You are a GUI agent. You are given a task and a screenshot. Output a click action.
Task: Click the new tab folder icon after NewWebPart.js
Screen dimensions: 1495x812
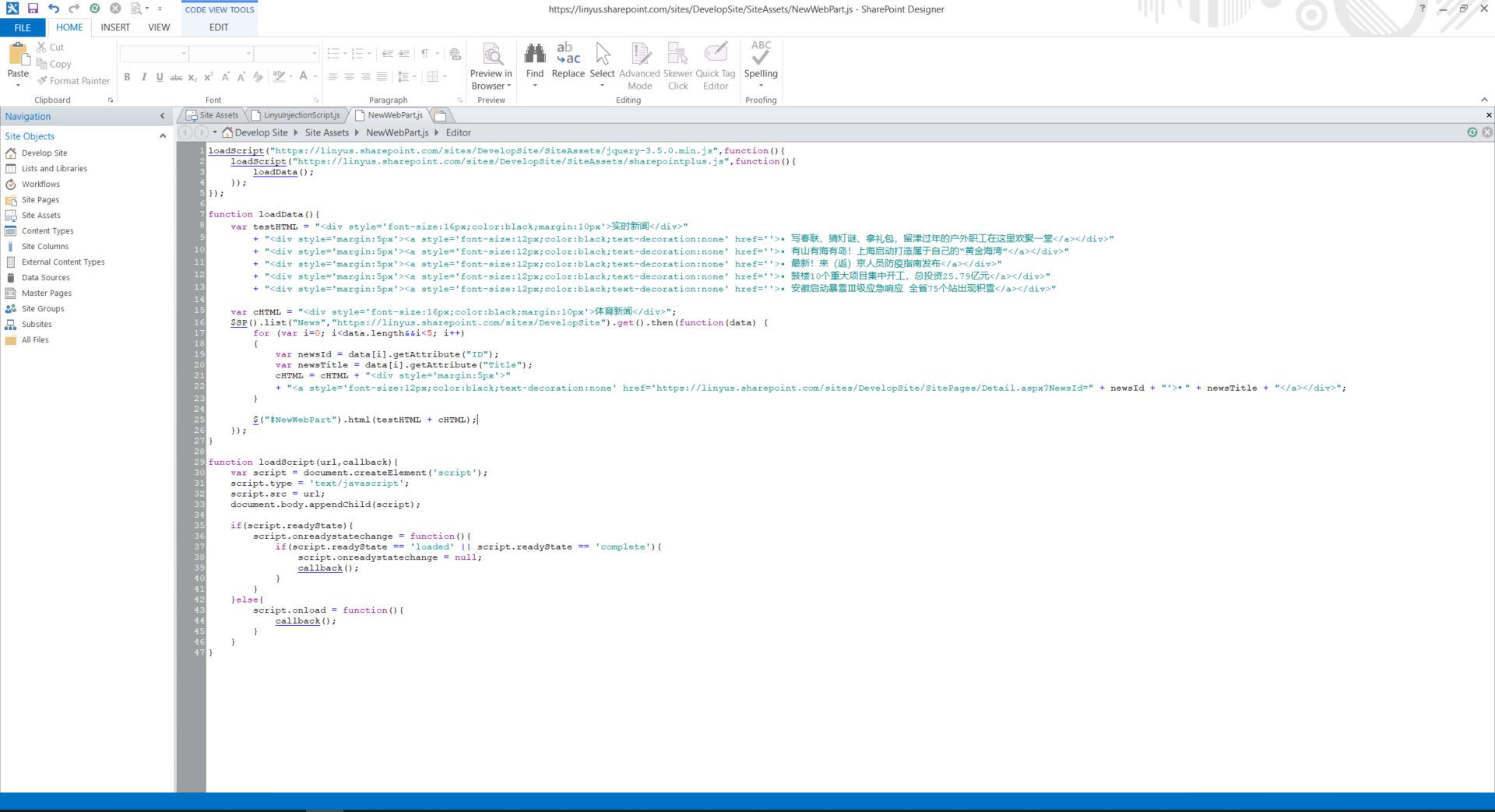(440, 115)
